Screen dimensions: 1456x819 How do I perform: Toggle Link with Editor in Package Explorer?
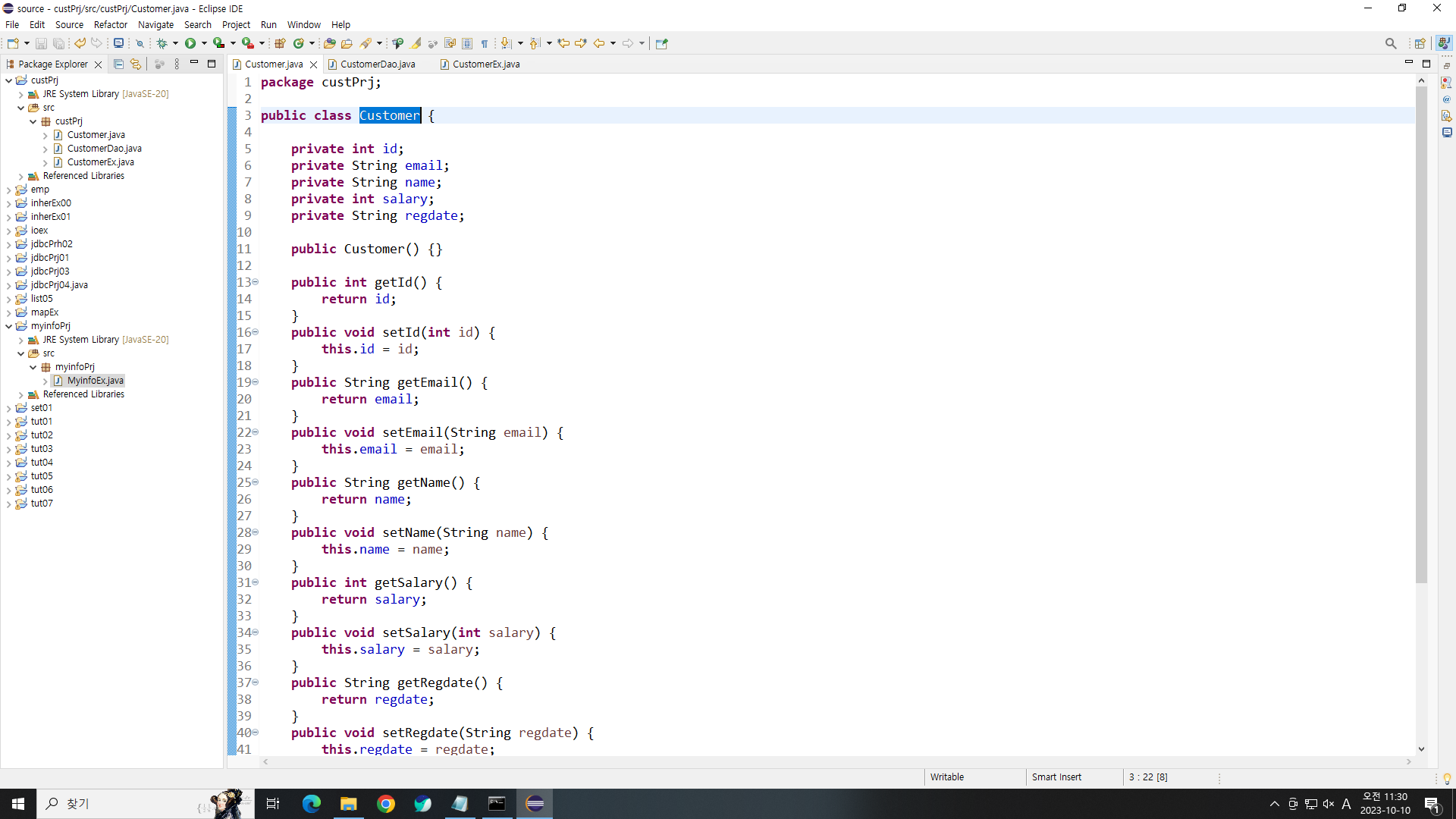click(x=136, y=64)
